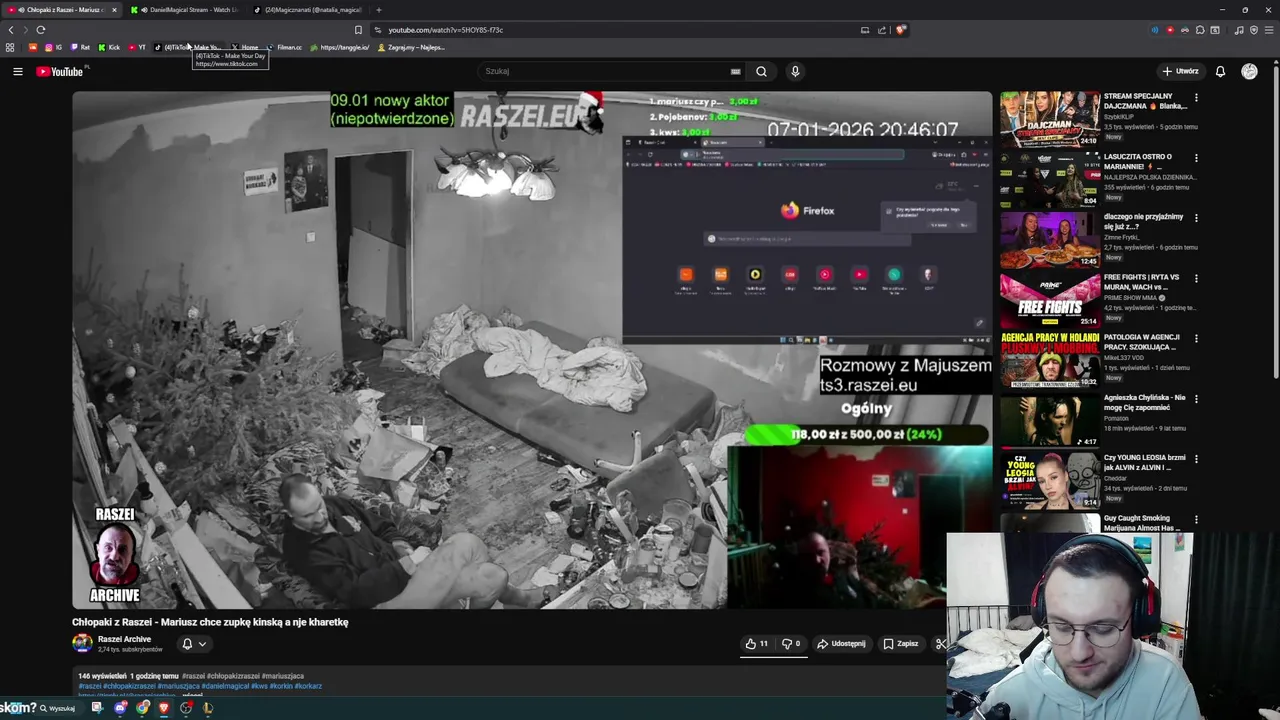The height and width of the screenshot is (720, 1280).
Task: Open the browser extensions puzzle icon
Action: [x=1200, y=30]
